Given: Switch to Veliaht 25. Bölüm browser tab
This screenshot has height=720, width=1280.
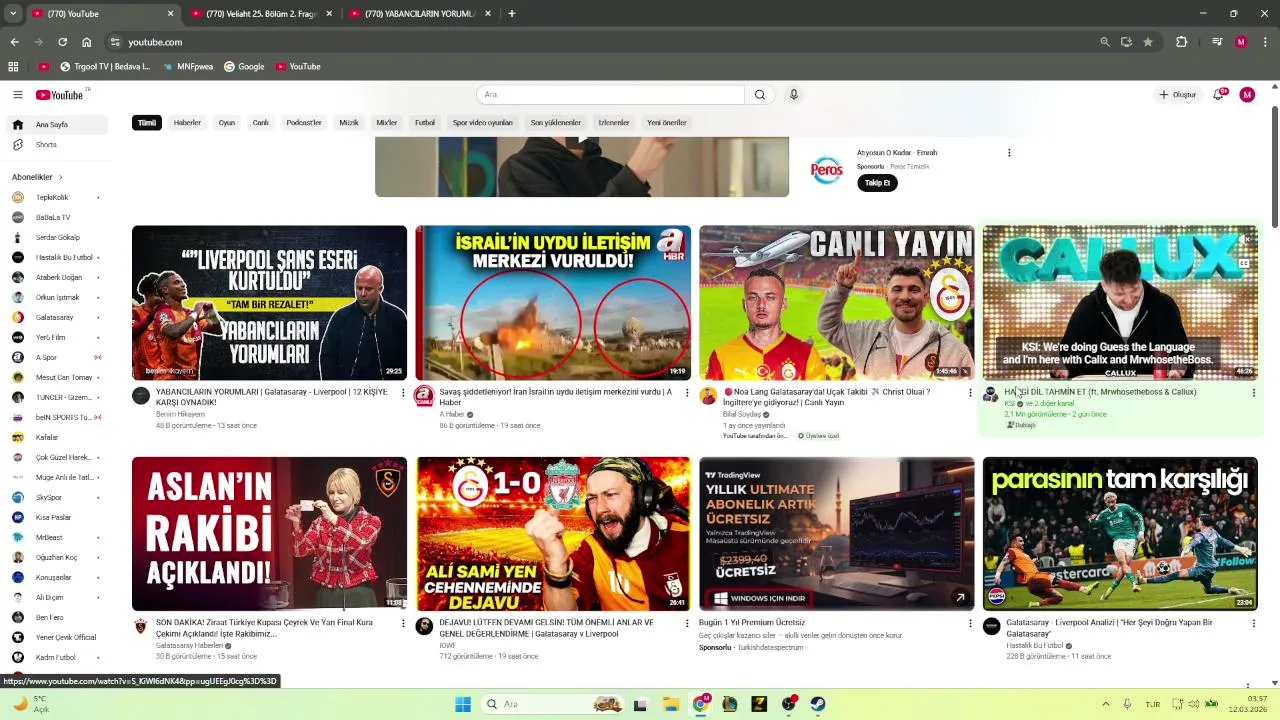Looking at the screenshot, I should tap(263, 14).
